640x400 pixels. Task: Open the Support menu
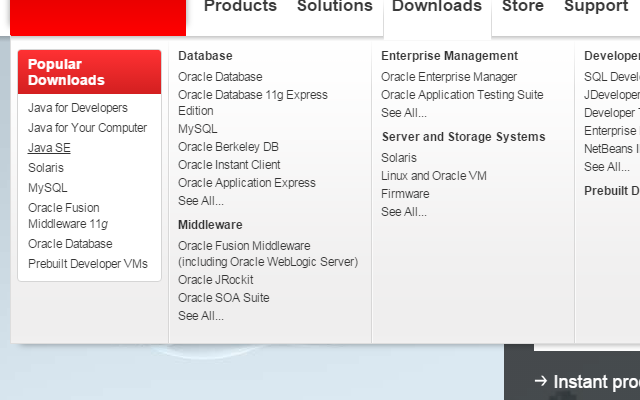click(x=596, y=7)
